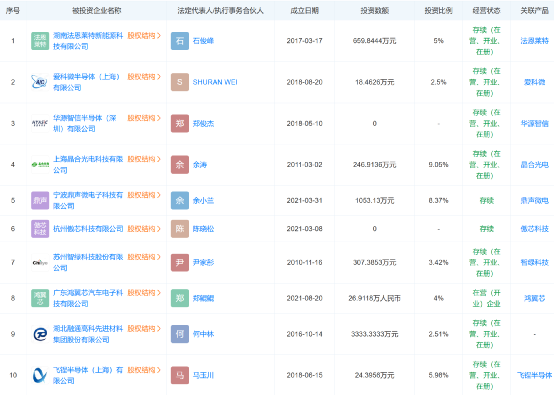The image size is (554, 395).
Task: Click the blue swirl logo in row 10
Action: point(40,375)
